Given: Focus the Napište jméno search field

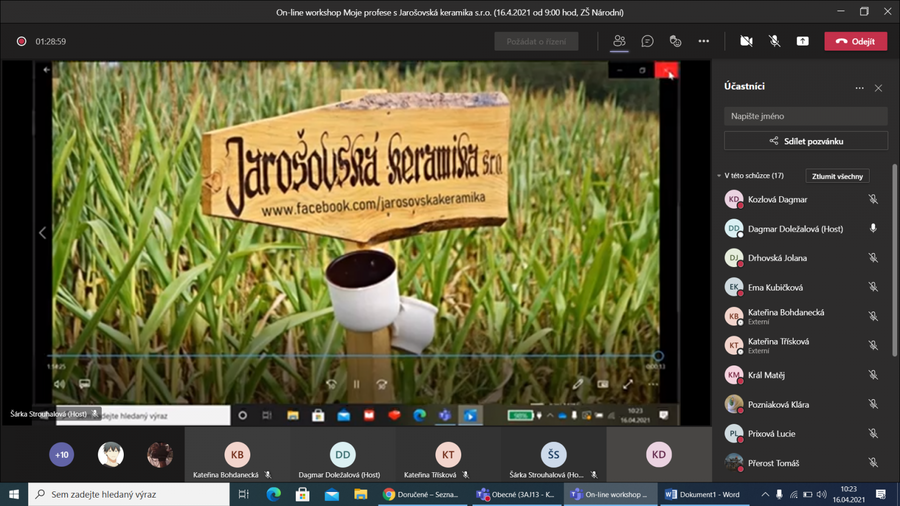Looking at the screenshot, I should 805,116.
